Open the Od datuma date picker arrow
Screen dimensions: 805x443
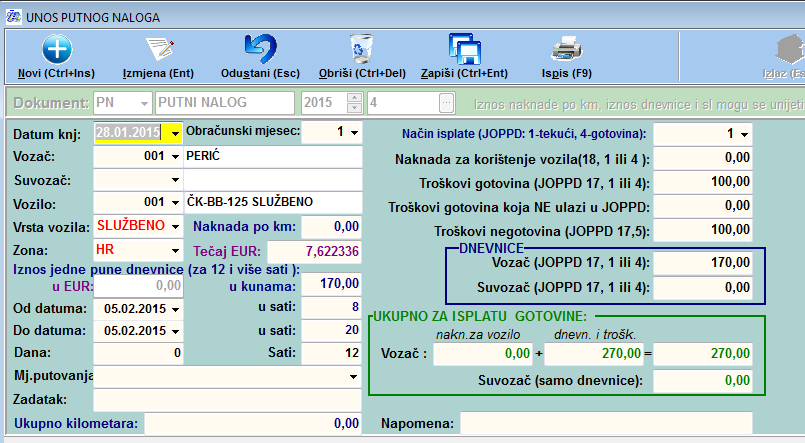pyautogui.click(x=176, y=310)
